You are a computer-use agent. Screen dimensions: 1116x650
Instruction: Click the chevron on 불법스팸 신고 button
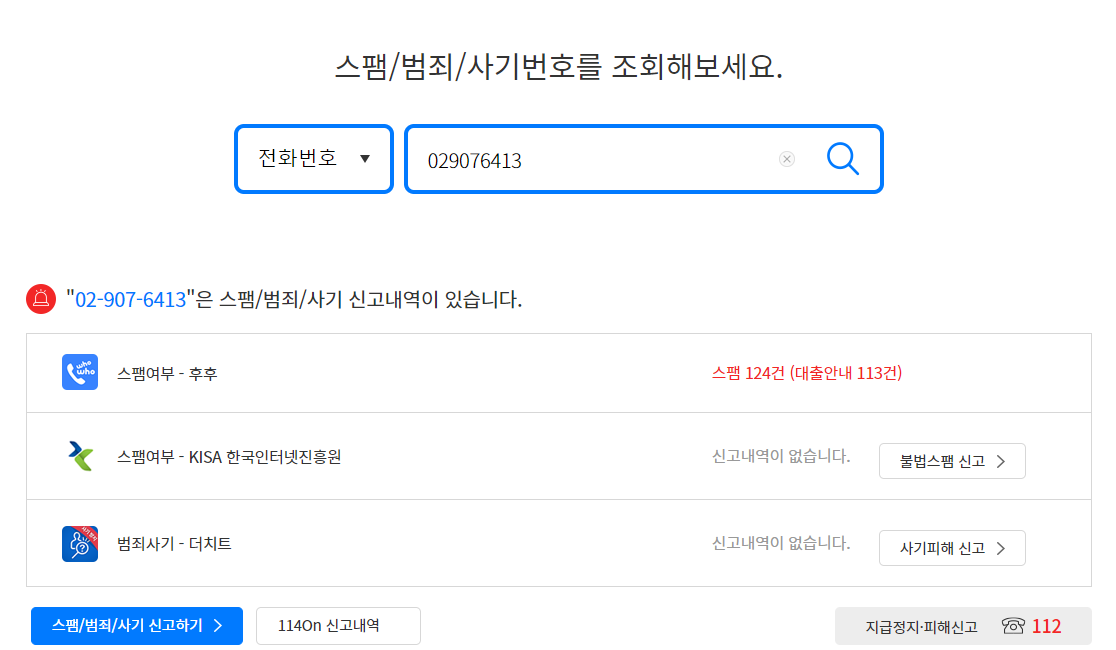(1001, 461)
